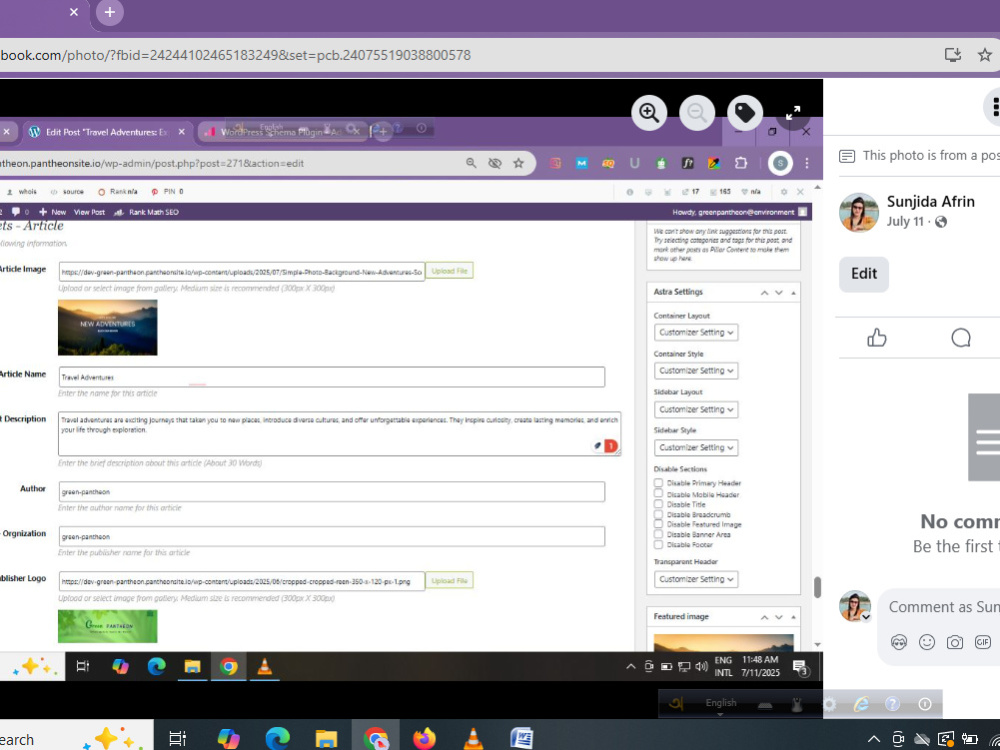Open Sunjida Afrin profile name link
Image resolution: width=1000 pixels, height=750 pixels.
click(930, 202)
